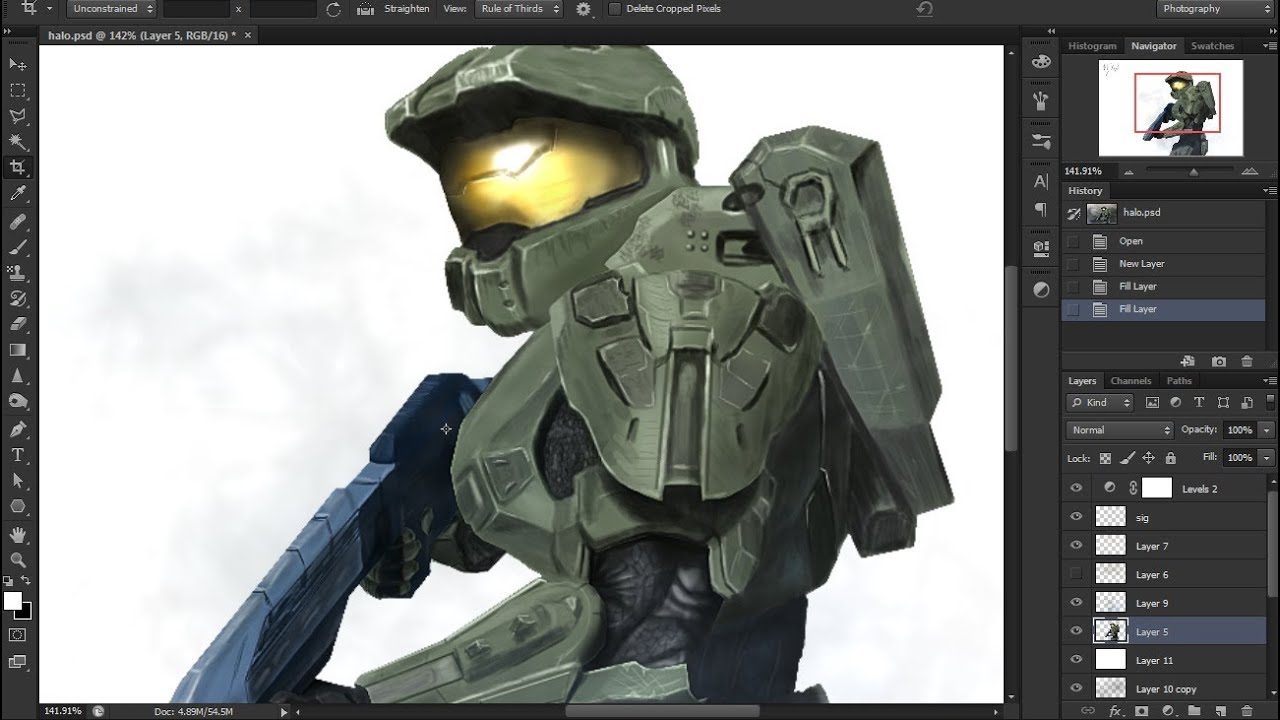This screenshot has height=720, width=1280.
Task: Open the Character panel icon
Action: coord(1041,181)
